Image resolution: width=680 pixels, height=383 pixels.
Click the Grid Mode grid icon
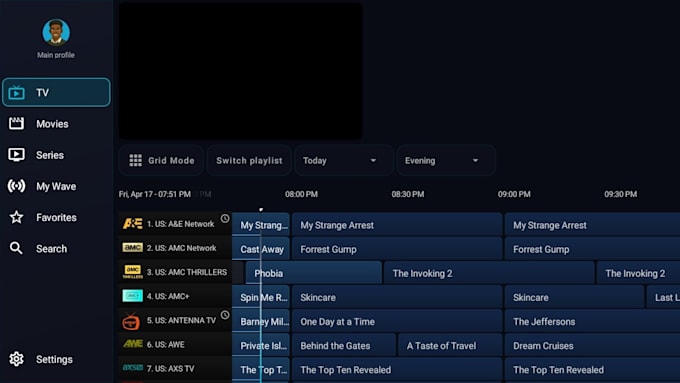pos(135,160)
